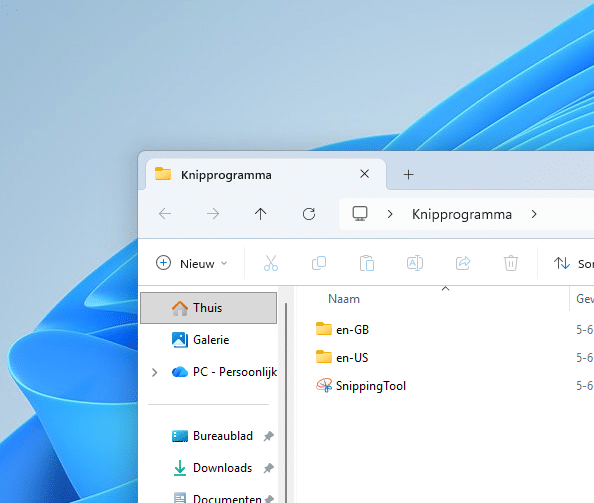Refresh the Knipprogramma folder view
Screen dimensions: 594x503
[309, 214]
